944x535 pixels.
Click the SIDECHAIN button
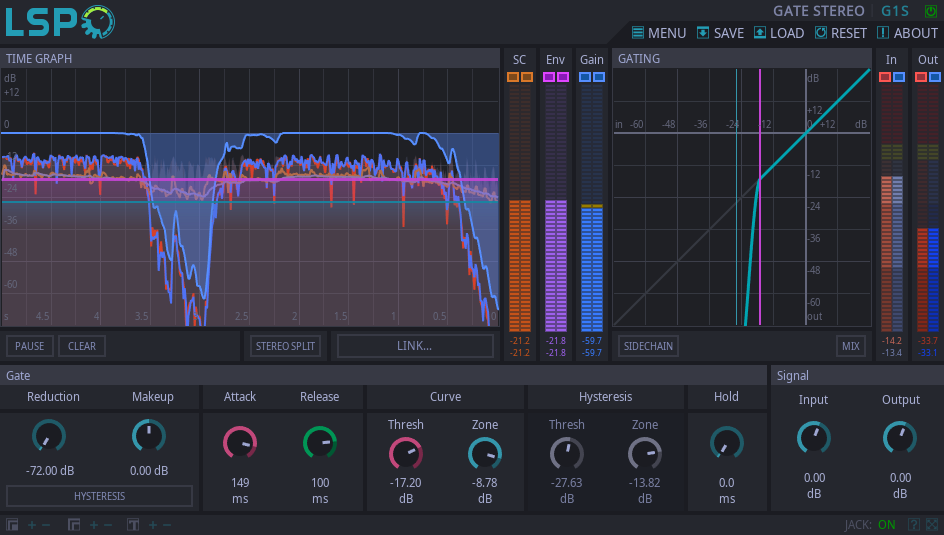coord(648,346)
